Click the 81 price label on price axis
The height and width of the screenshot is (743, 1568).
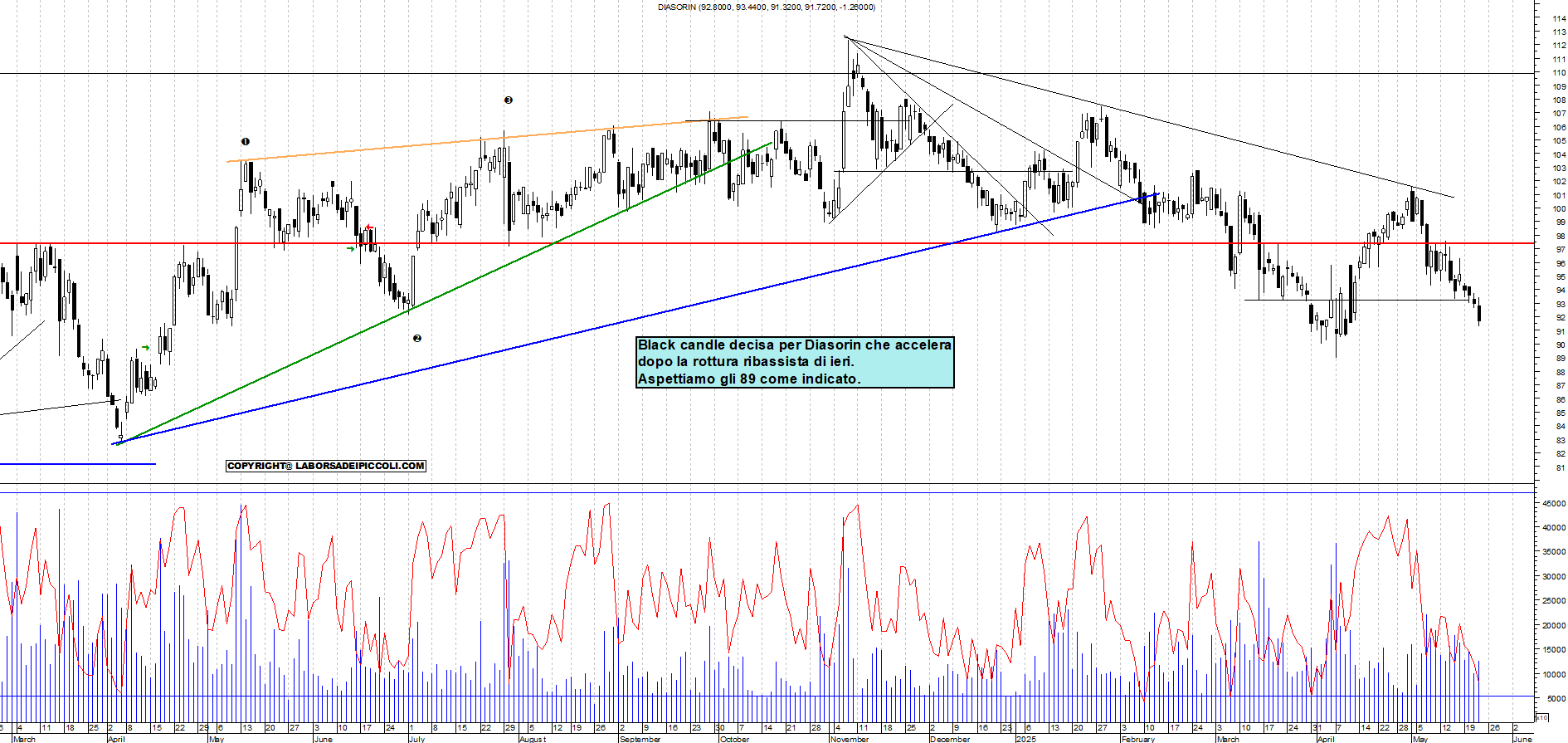pyautogui.click(x=1561, y=468)
